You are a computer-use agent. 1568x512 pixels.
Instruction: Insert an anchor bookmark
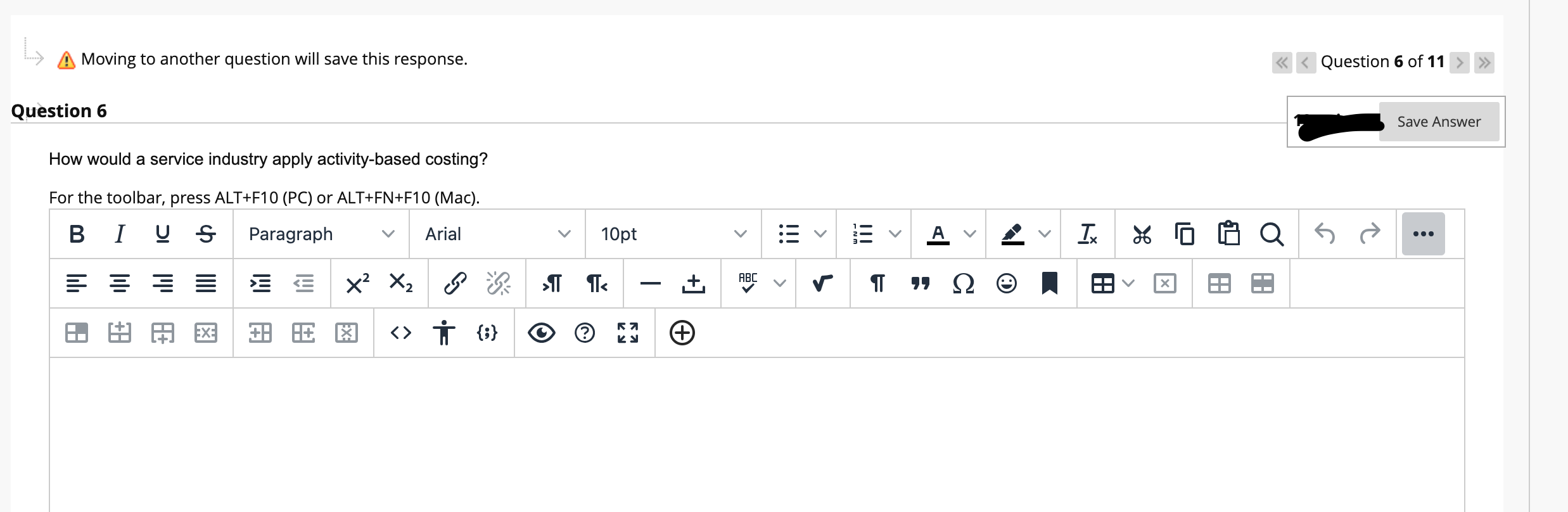coord(1050,283)
